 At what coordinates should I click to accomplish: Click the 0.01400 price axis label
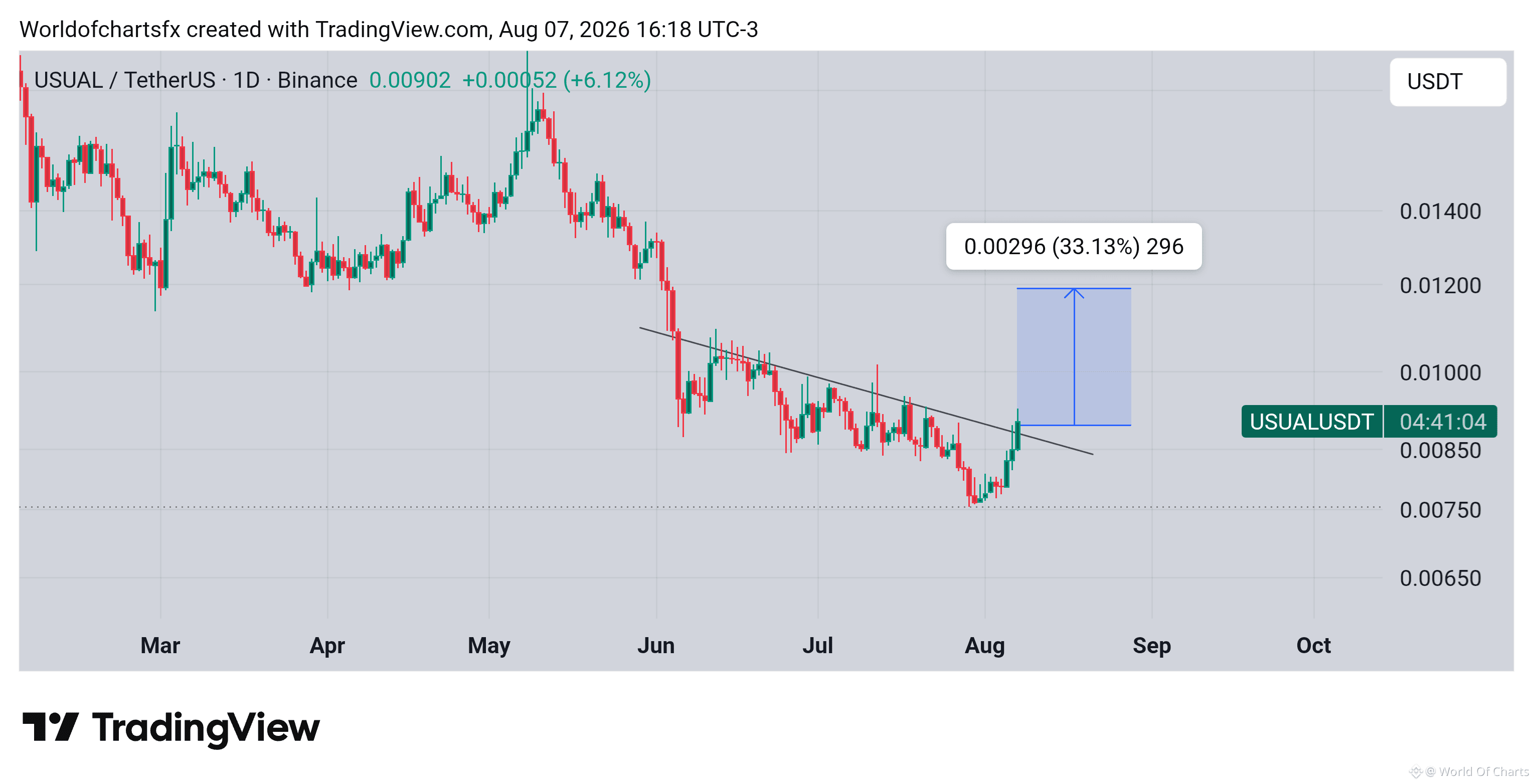(x=1440, y=211)
